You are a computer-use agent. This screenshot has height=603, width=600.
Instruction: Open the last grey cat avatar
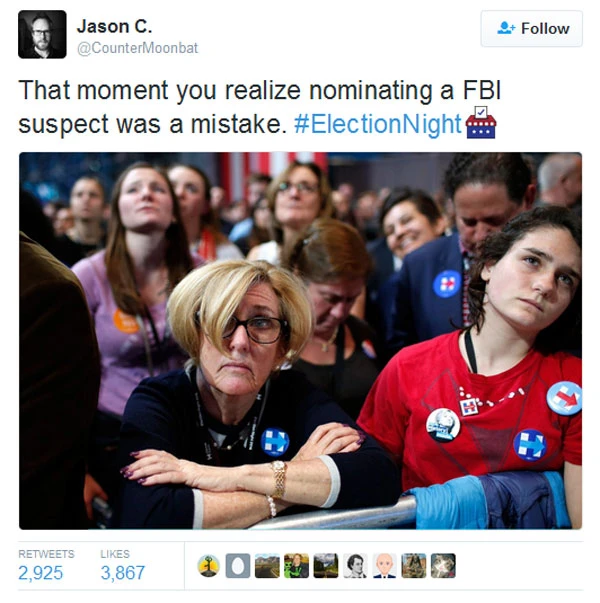[443, 566]
